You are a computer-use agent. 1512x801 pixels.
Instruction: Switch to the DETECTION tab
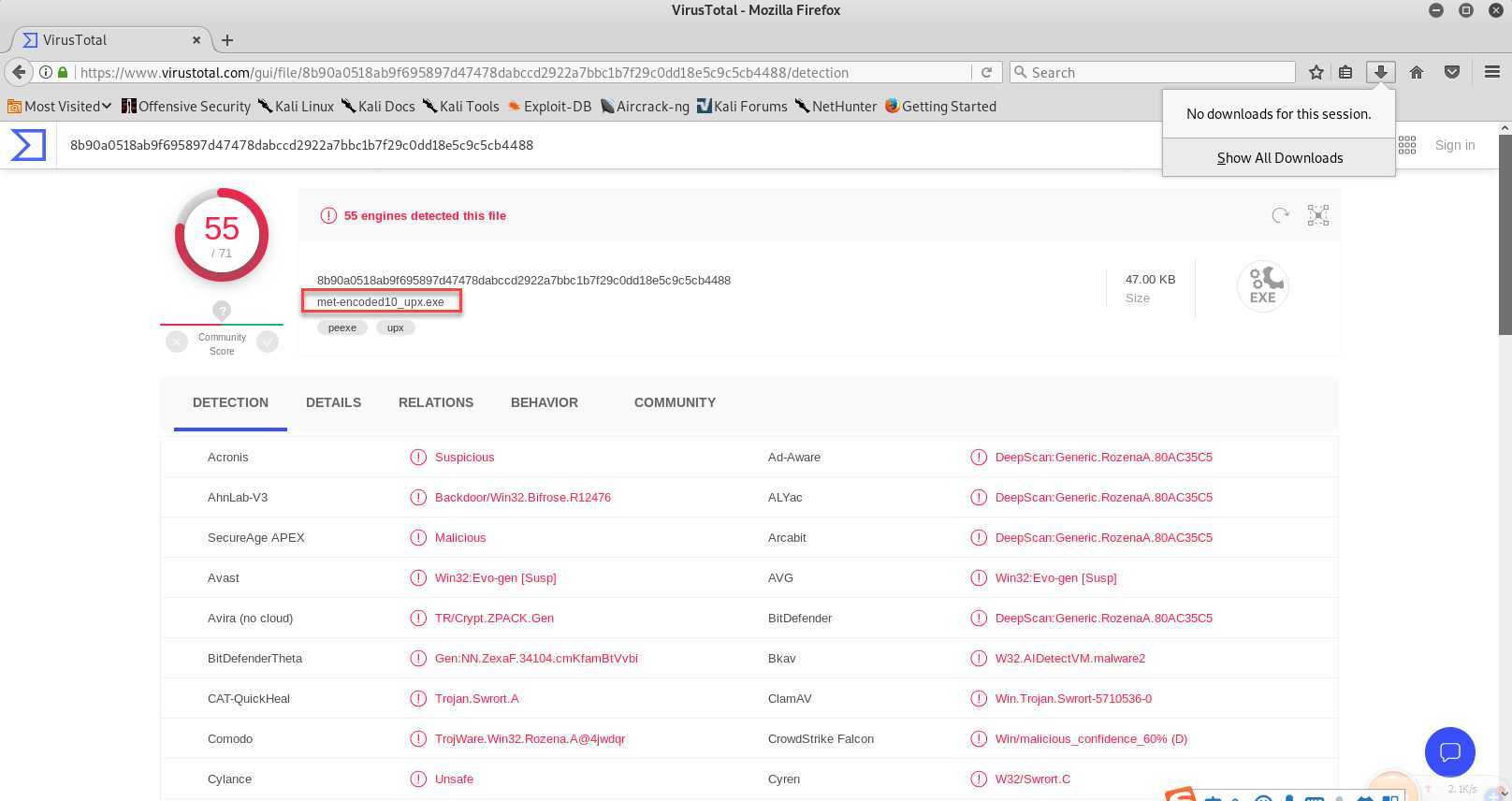[x=230, y=402]
